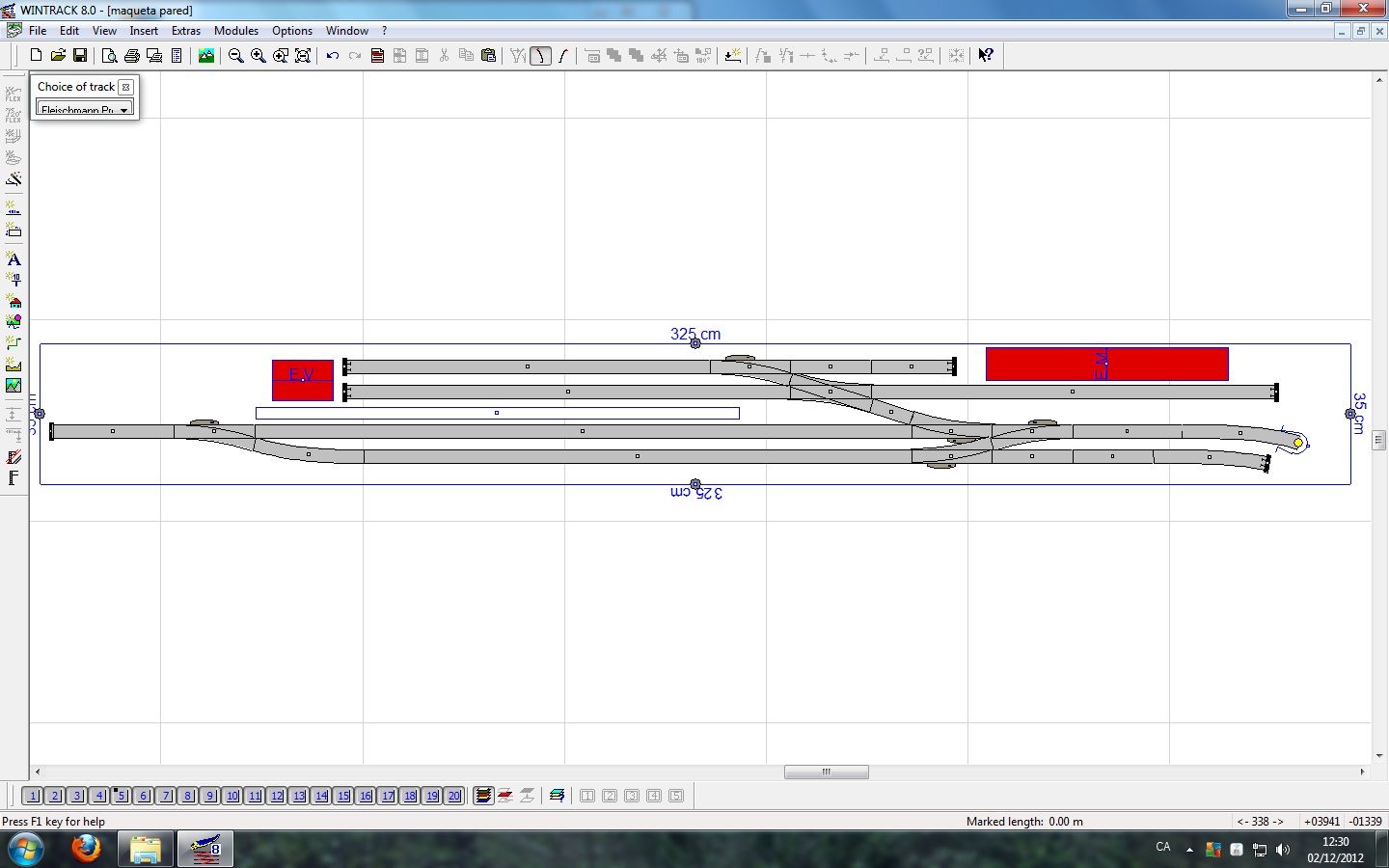
Task: Create a new layout with the New icon
Action: (36, 56)
